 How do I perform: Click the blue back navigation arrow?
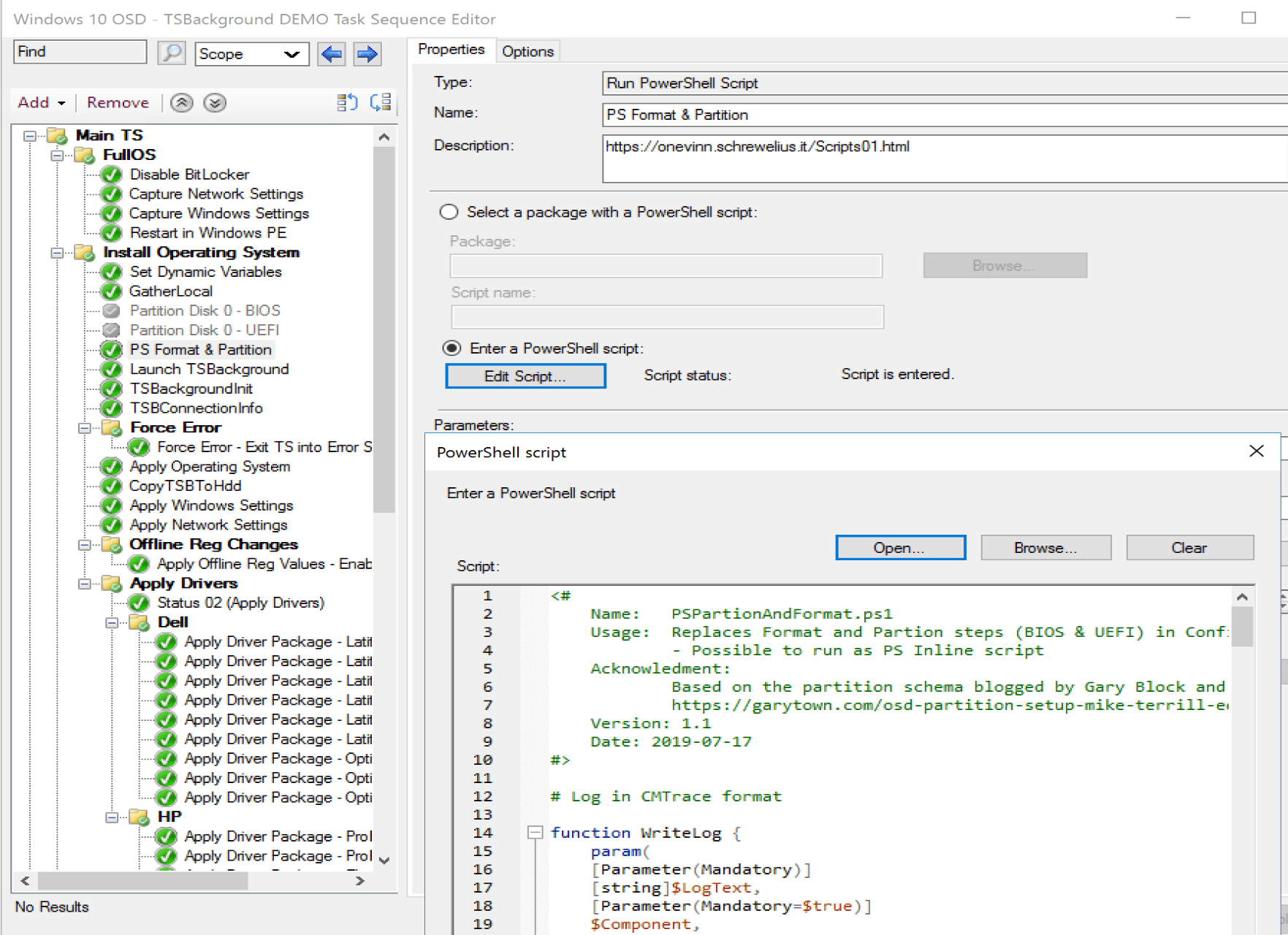pos(331,54)
